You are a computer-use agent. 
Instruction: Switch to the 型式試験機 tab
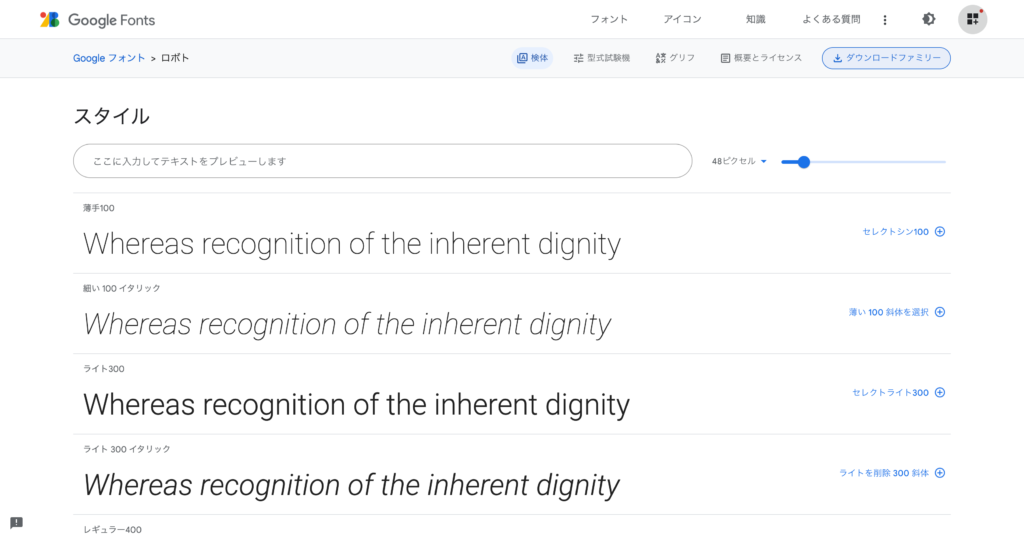point(602,58)
